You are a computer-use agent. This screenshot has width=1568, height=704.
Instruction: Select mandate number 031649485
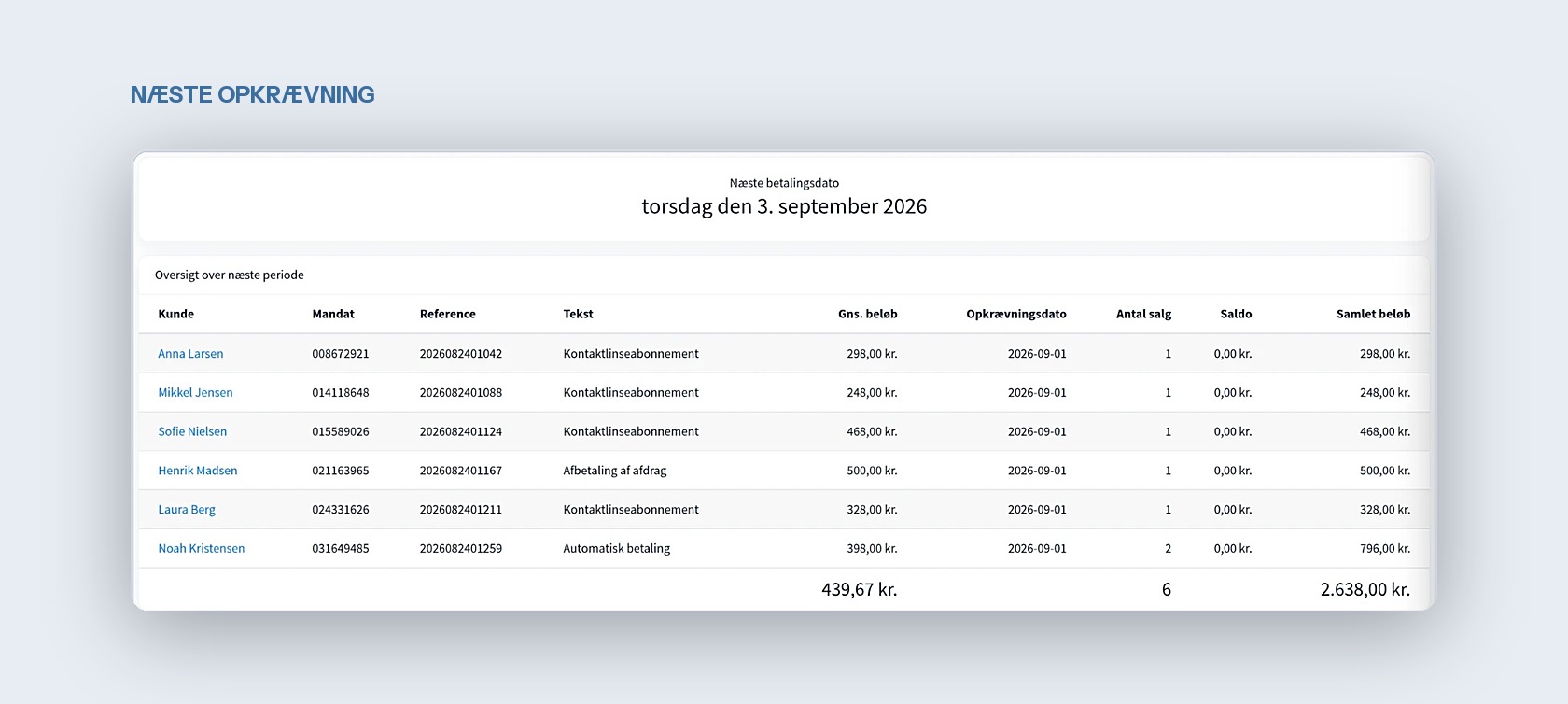340,549
